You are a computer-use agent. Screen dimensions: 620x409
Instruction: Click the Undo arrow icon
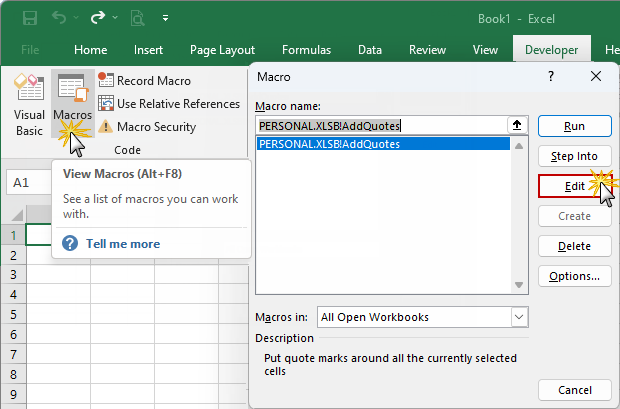[x=60, y=18]
